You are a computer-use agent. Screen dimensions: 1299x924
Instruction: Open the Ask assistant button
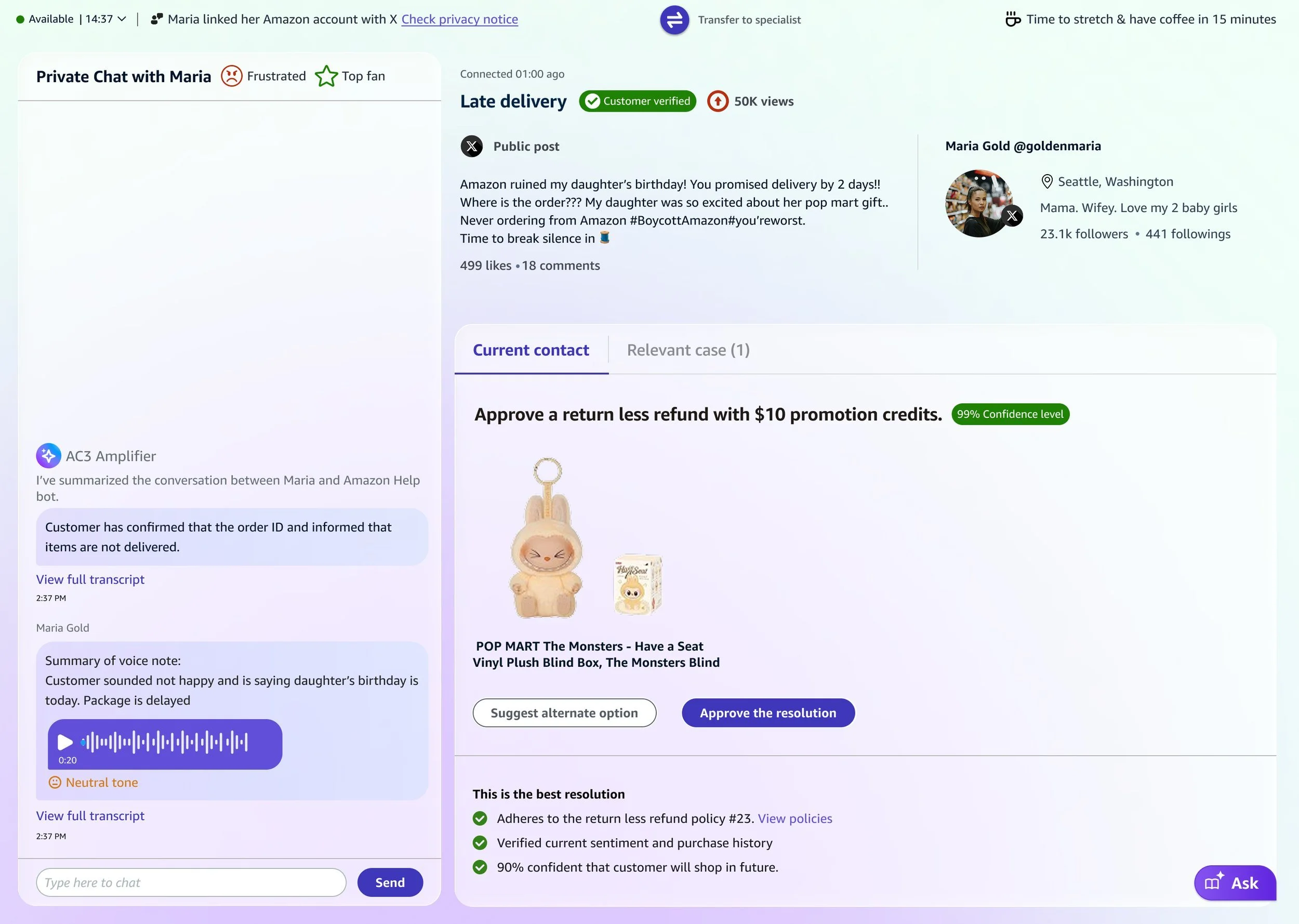(x=1235, y=883)
